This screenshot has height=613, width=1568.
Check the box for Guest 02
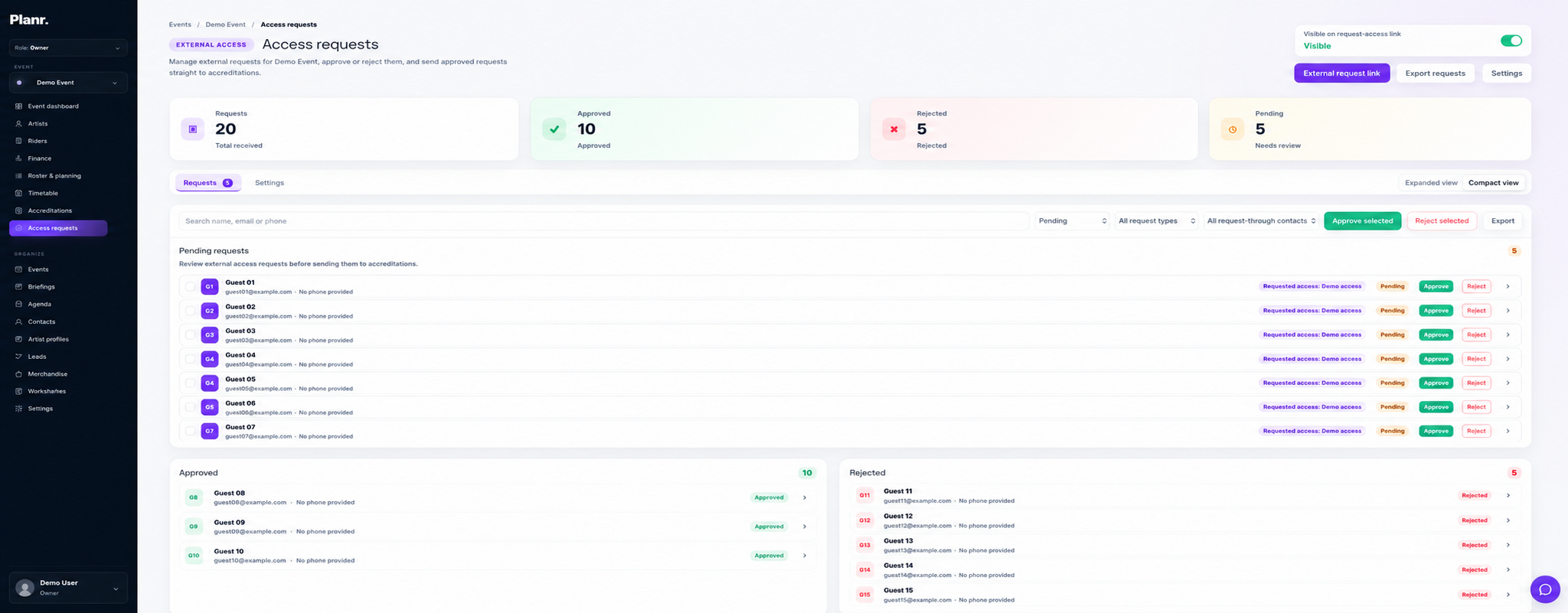click(190, 311)
